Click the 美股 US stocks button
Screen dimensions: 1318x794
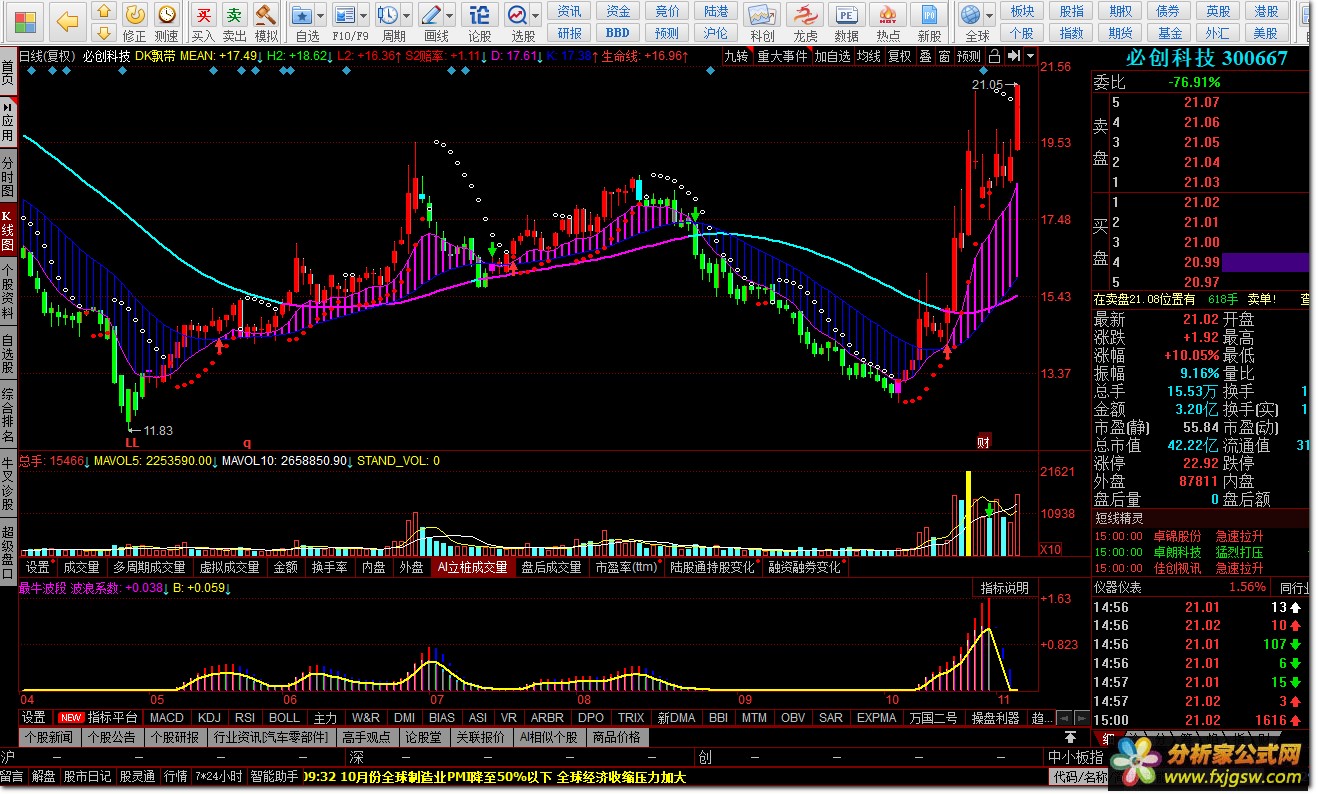click(1266, 32)
